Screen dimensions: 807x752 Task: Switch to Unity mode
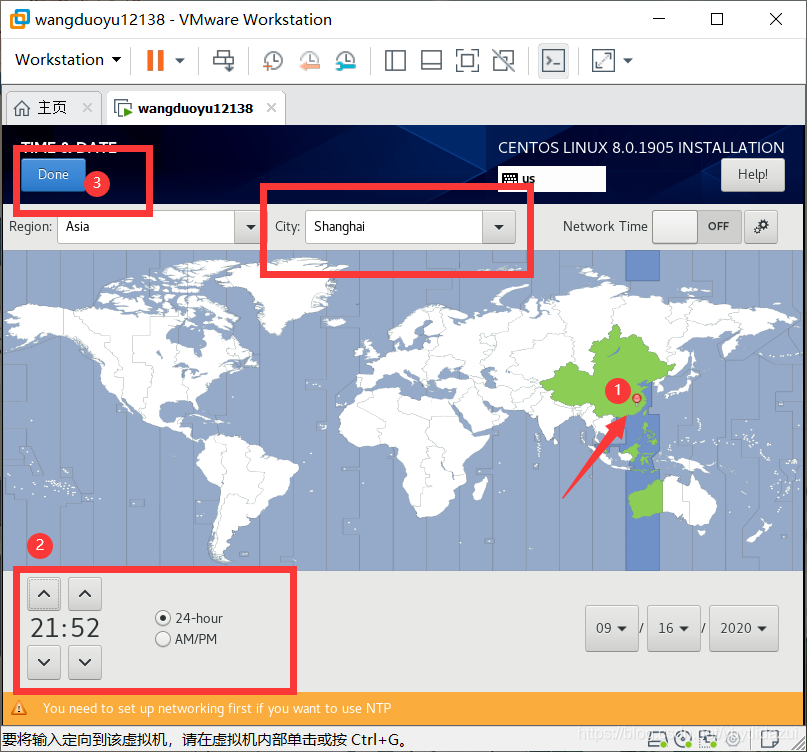[x=503, y=60]
